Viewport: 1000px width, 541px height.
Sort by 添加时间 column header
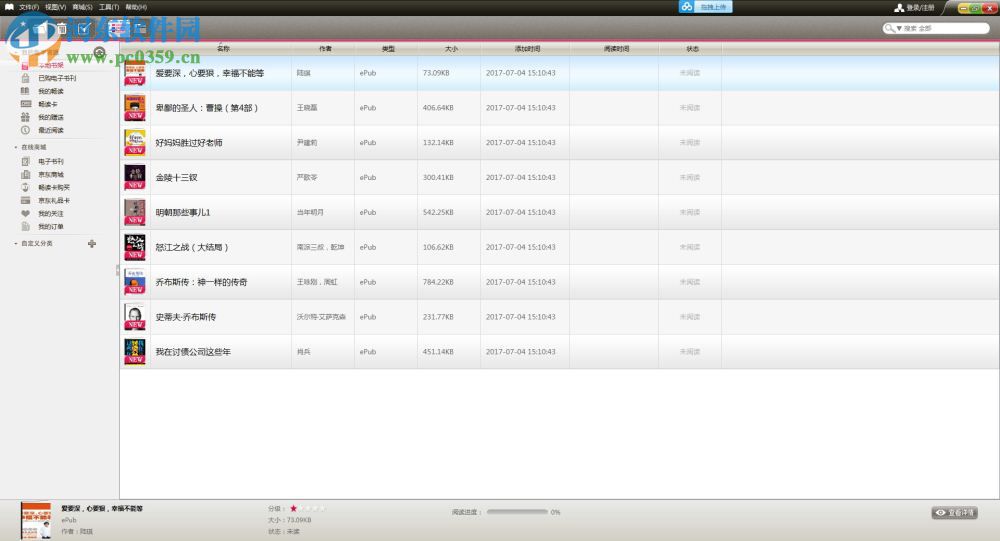point(527,48)
